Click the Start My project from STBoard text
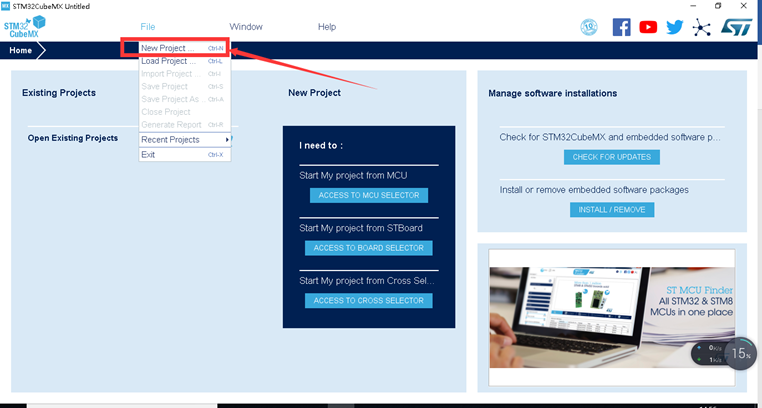 [361, 228]
